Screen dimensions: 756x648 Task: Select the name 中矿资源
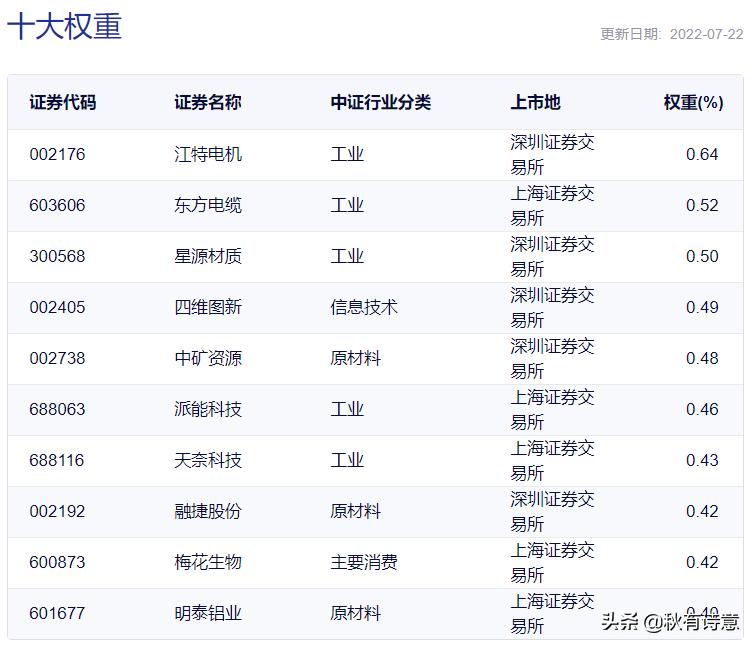tap(208, 359)
